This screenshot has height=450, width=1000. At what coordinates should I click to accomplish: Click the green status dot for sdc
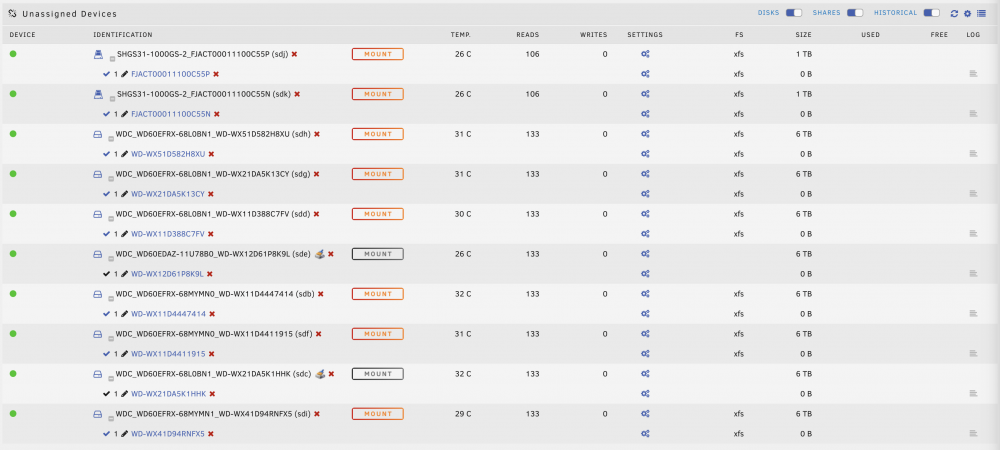[x=13, y=374]
